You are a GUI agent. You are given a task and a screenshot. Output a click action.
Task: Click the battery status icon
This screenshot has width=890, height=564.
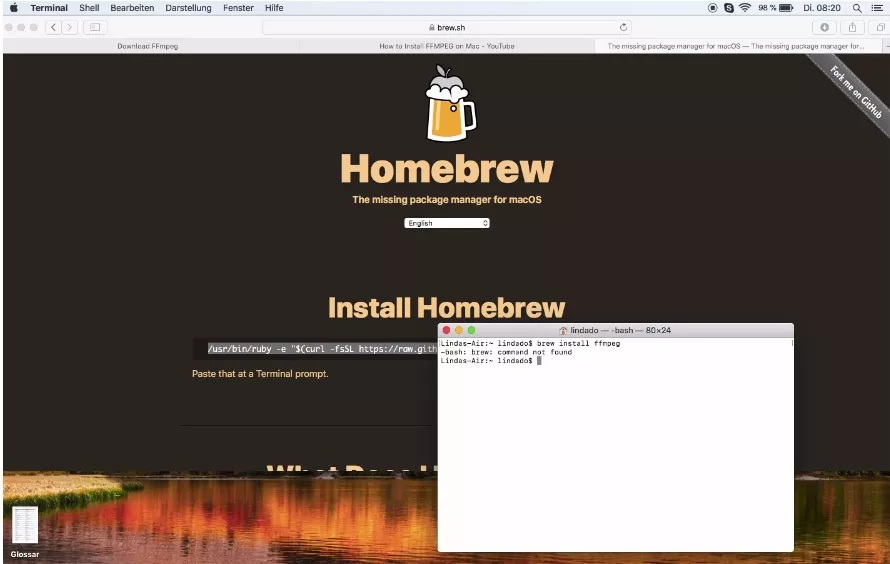pos(786,8)
